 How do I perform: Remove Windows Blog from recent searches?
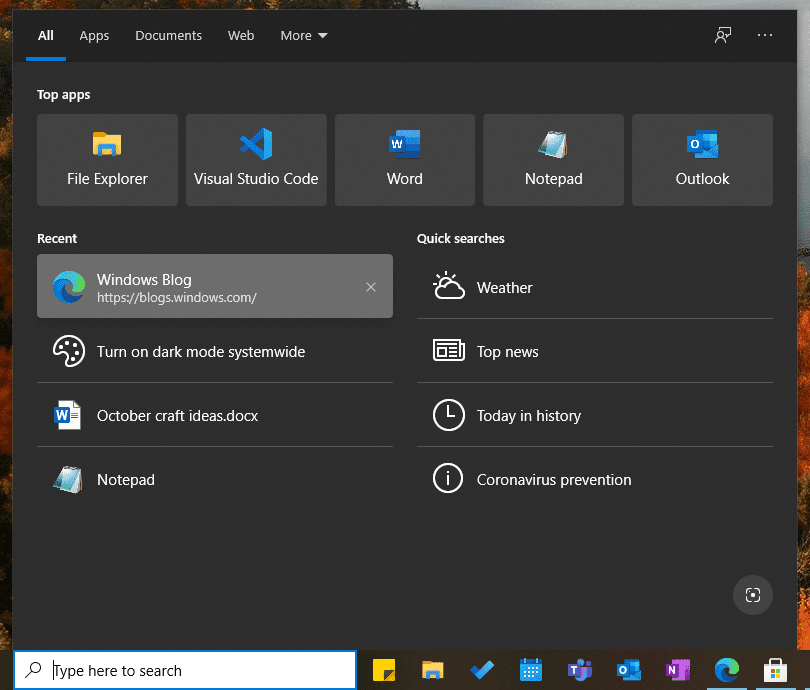[x=371, y=286]
